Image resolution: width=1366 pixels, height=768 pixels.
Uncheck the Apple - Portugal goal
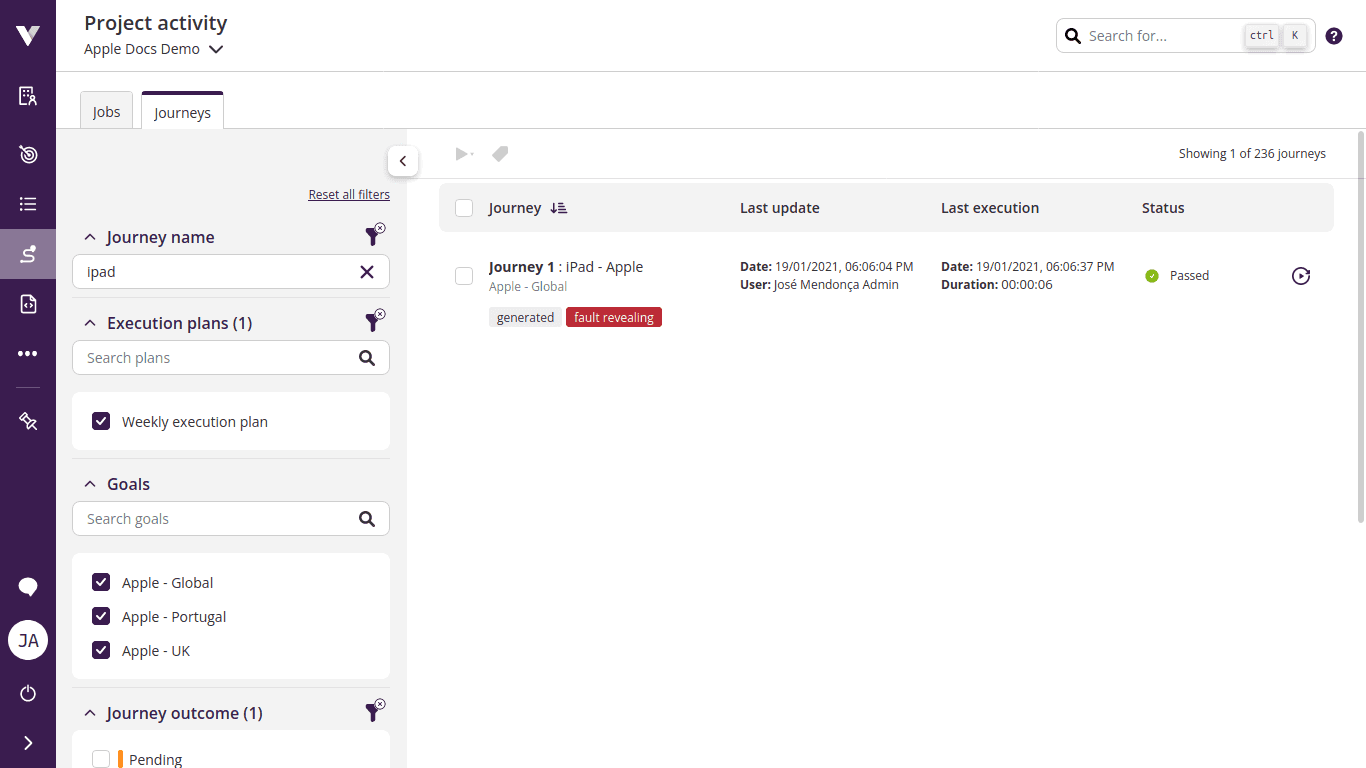(101, 617)
